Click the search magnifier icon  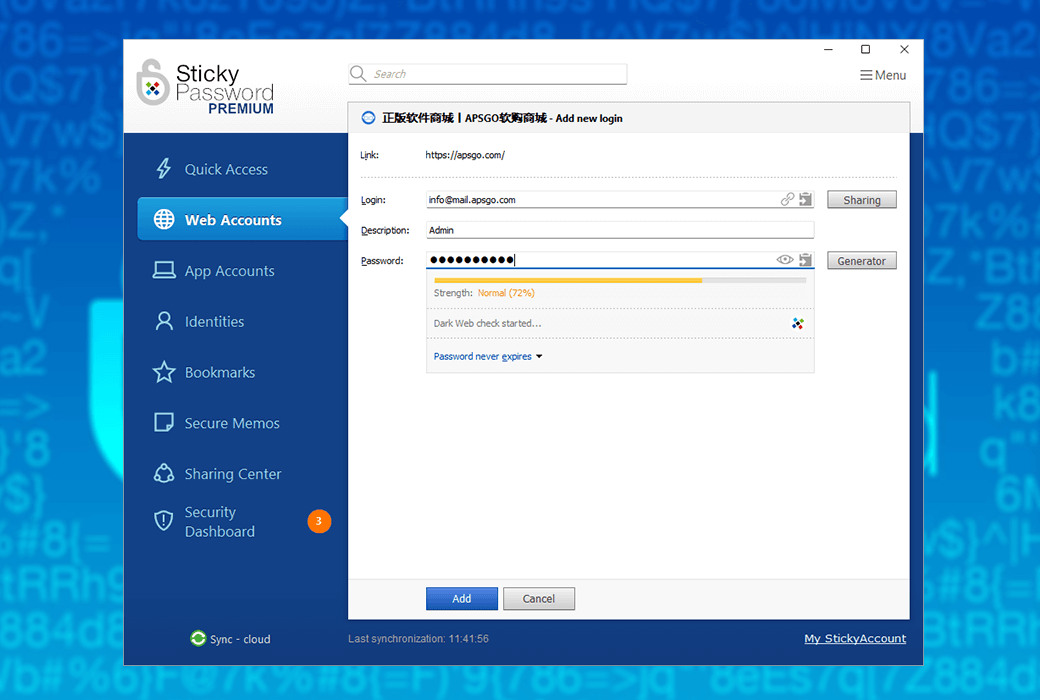click(358, 74)
